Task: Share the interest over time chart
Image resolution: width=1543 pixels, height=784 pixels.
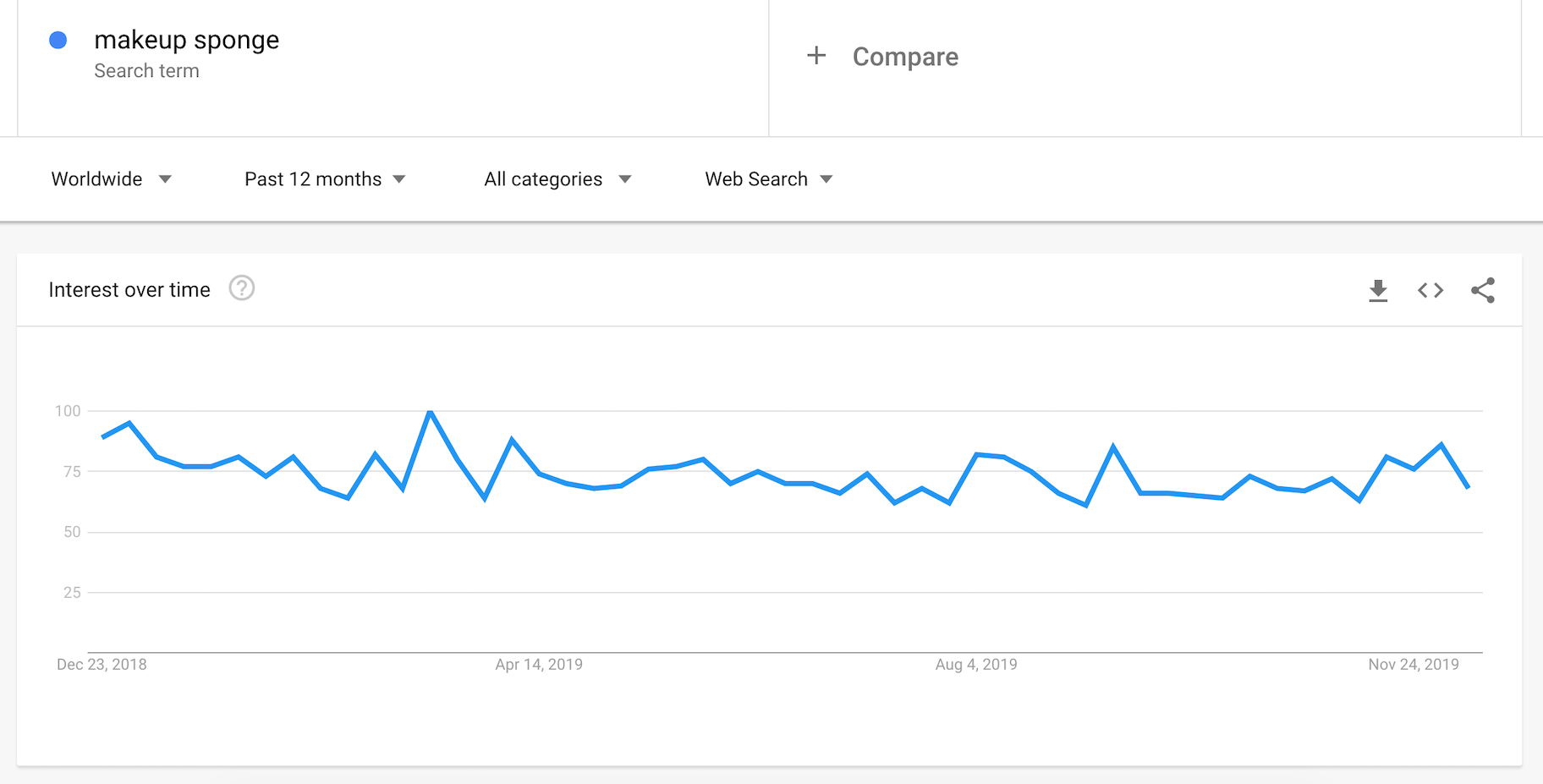Action: pos(1483,290)
